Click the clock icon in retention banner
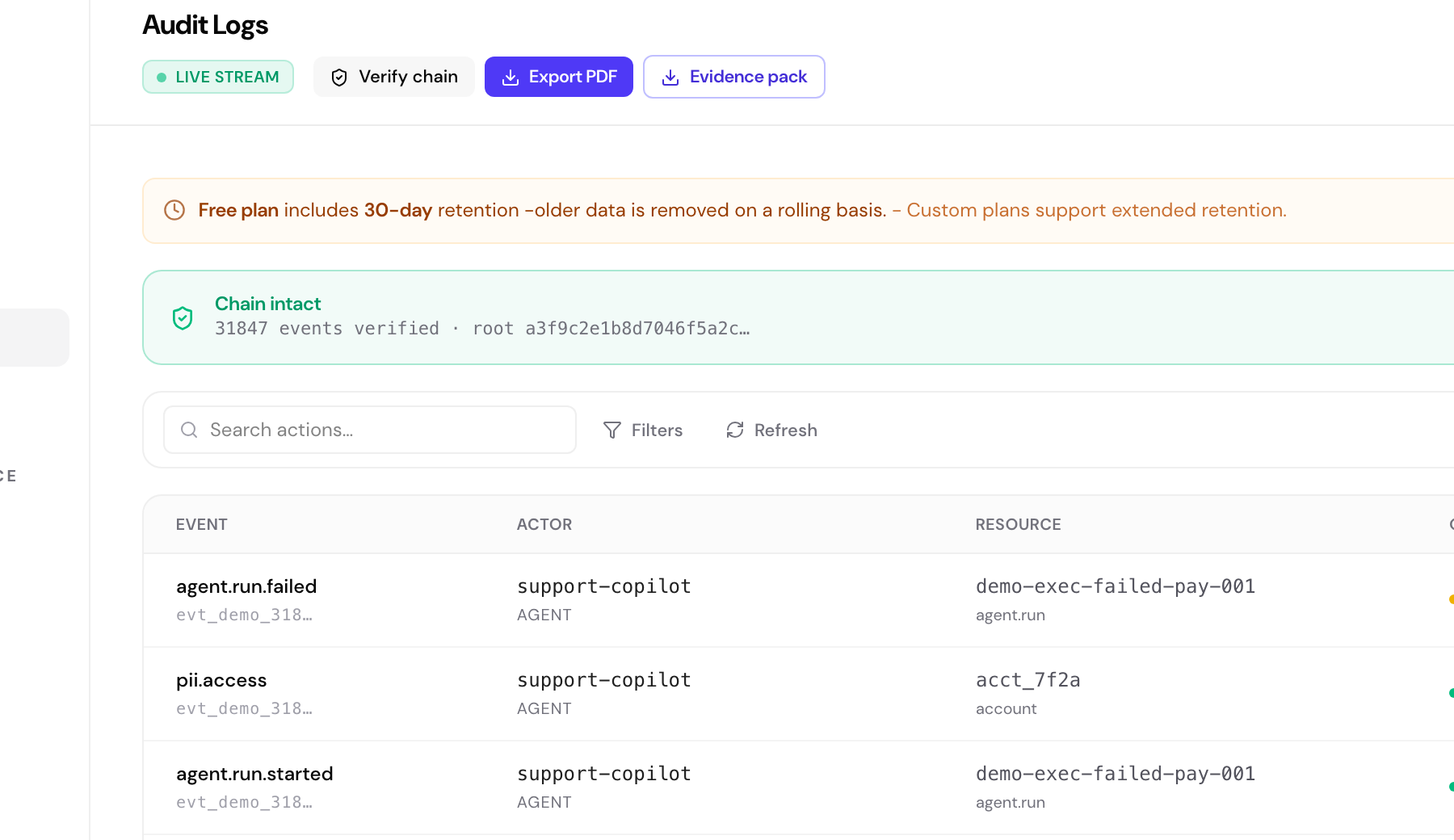Image resolution: width=1454 pixels, height=840 pixels. (174, 210)
